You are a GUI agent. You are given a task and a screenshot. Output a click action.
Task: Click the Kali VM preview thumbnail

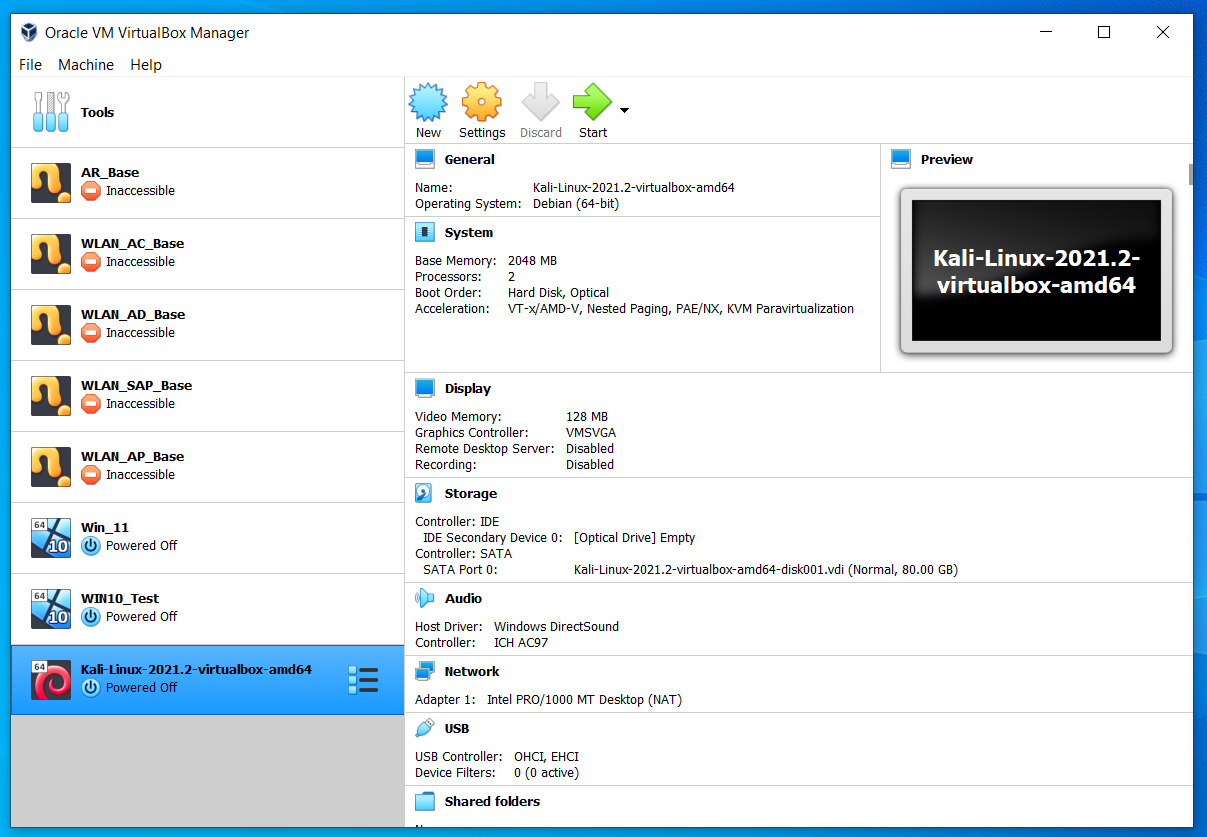point(1036,271)
